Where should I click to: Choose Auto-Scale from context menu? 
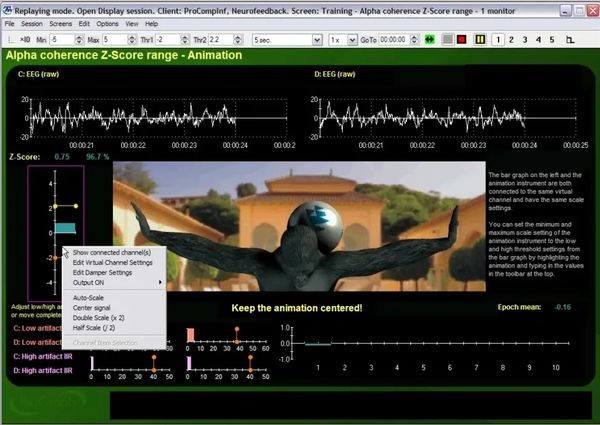pyautogui.click(x=89, y=297)
